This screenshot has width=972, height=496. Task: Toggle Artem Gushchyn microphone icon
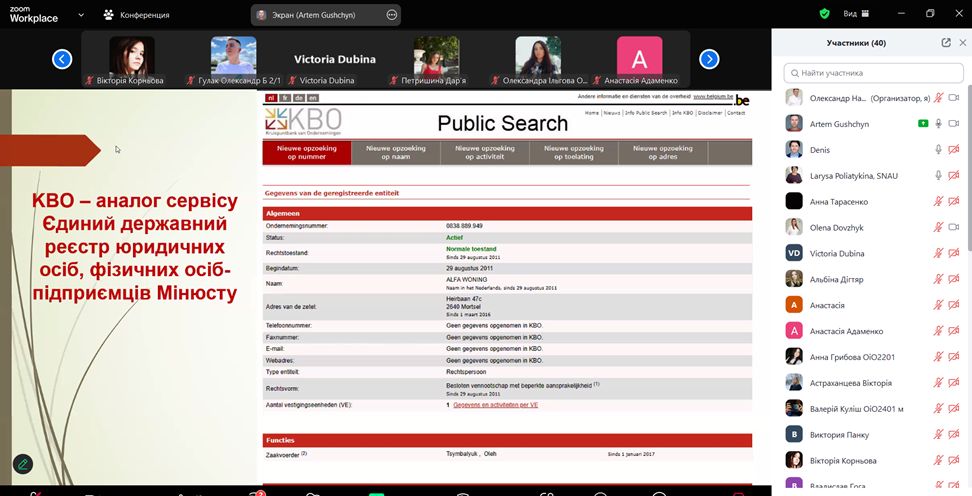939,123
